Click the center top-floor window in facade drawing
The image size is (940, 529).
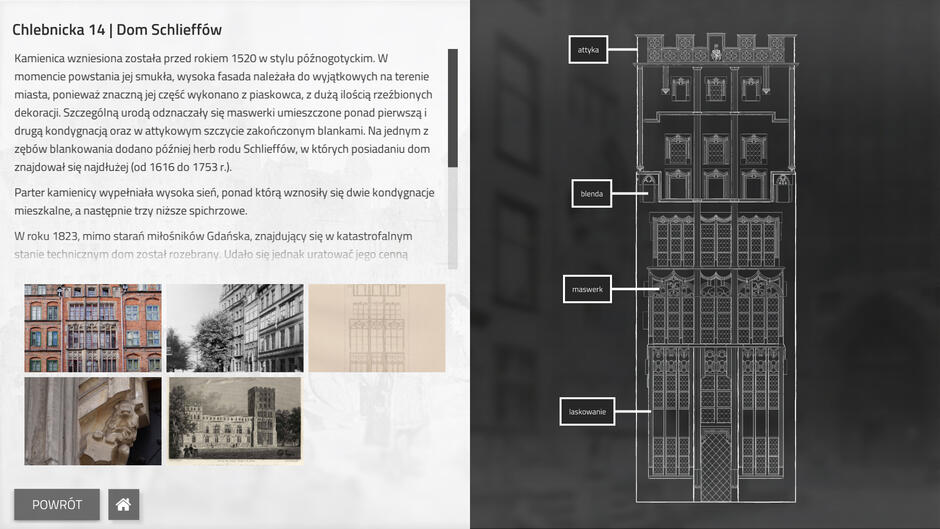click(716, 89)
